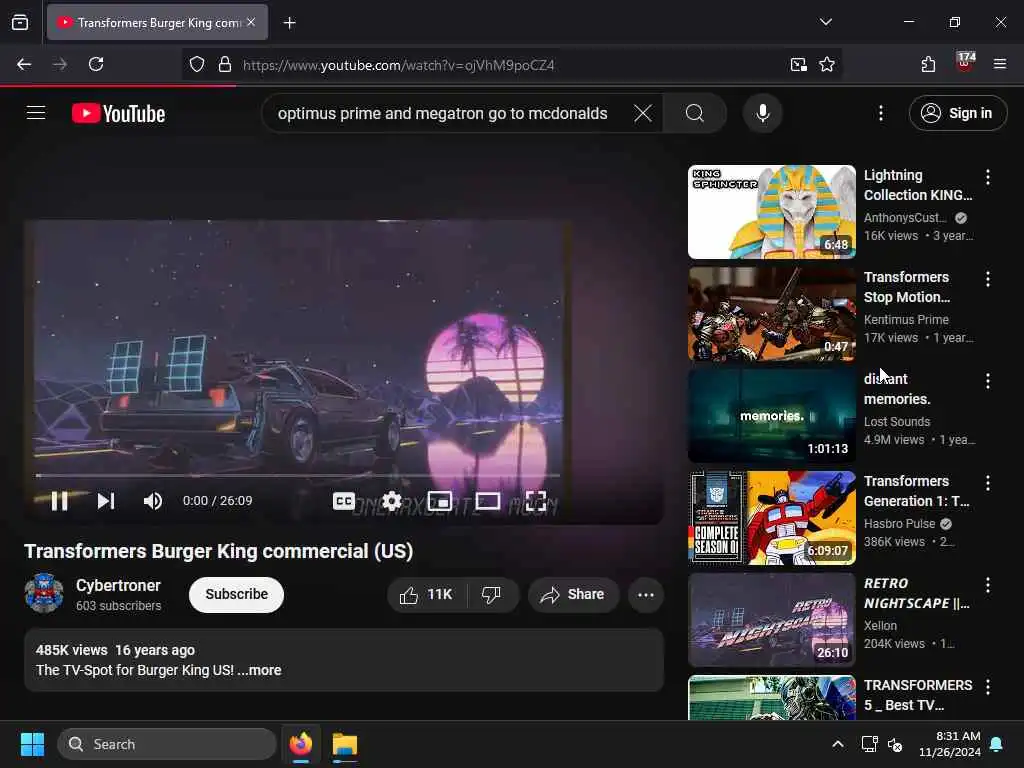Run the search with the magnifier button
The image size is (1024, 768).
(x=695, y=113)
